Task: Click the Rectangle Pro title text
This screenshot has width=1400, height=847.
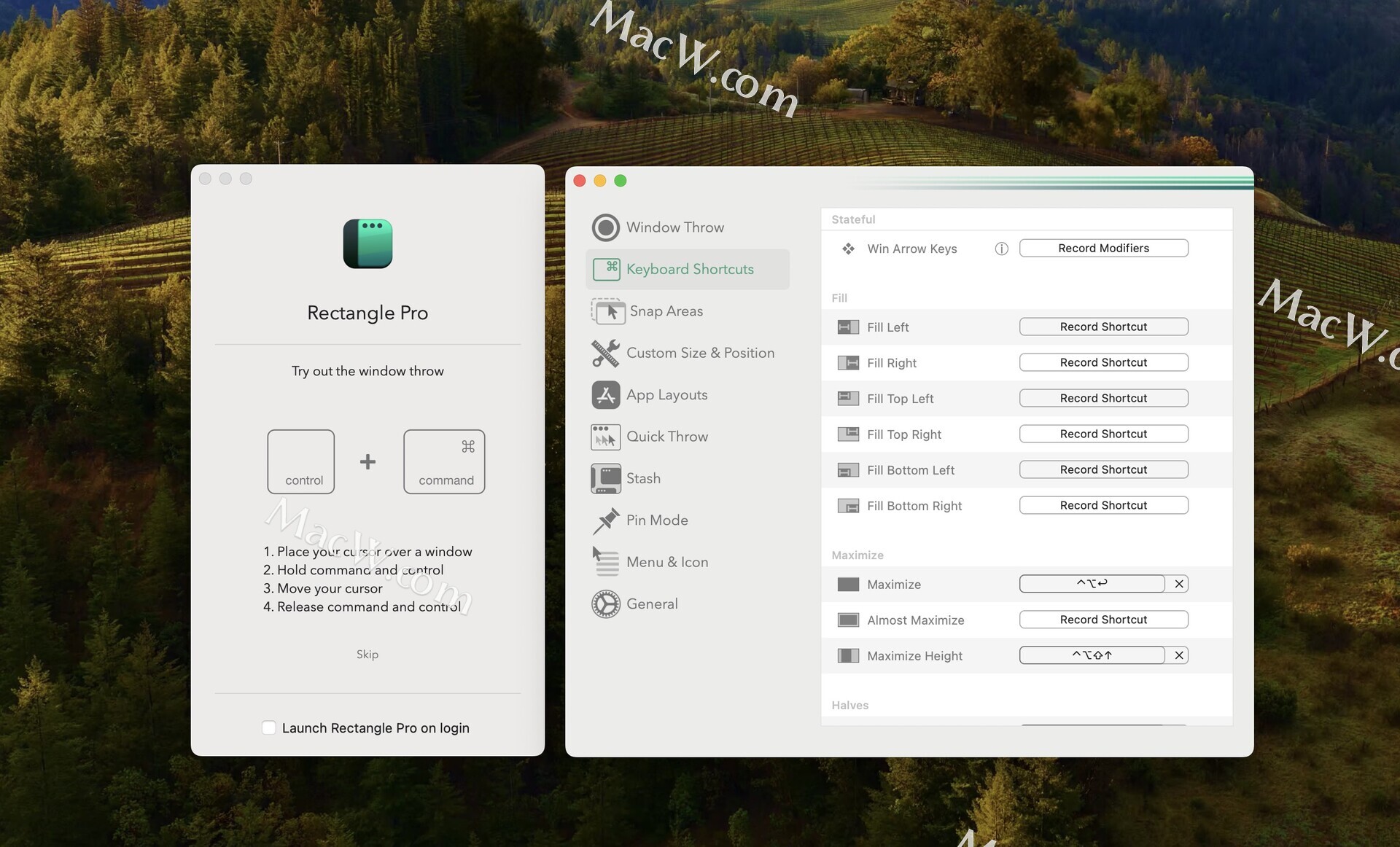Action: (x=367, y=313)
